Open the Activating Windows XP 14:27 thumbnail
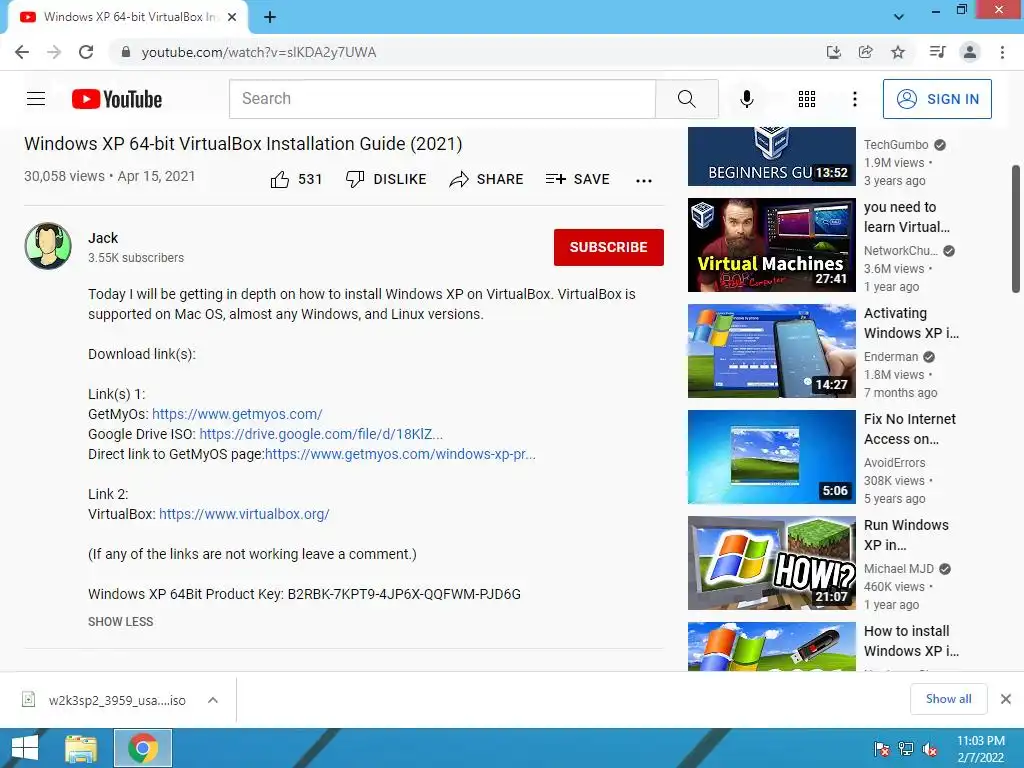The image size is (1024, 768). click(771, 351)
